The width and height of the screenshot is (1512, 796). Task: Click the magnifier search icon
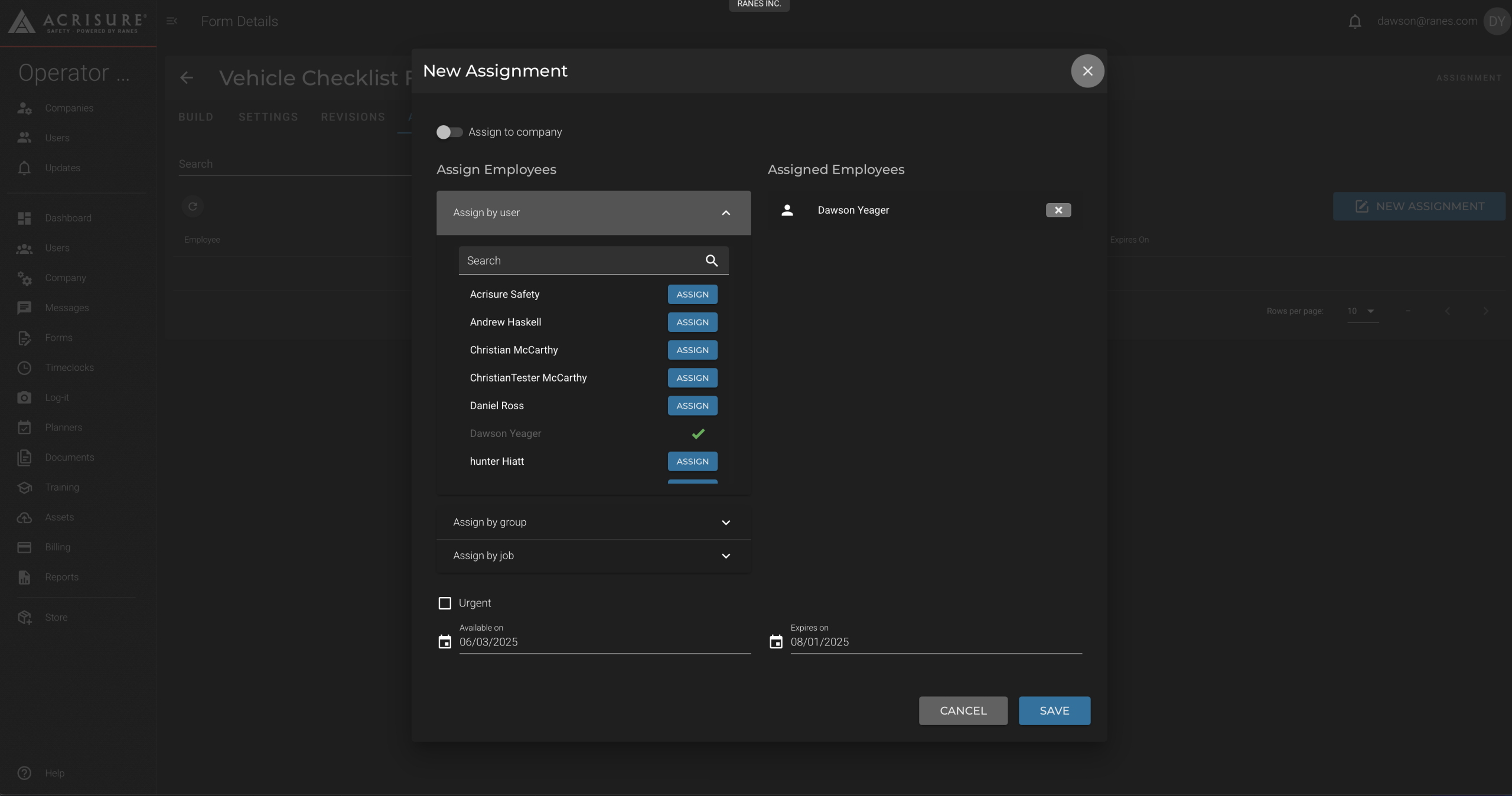click(x=712, y=260)
